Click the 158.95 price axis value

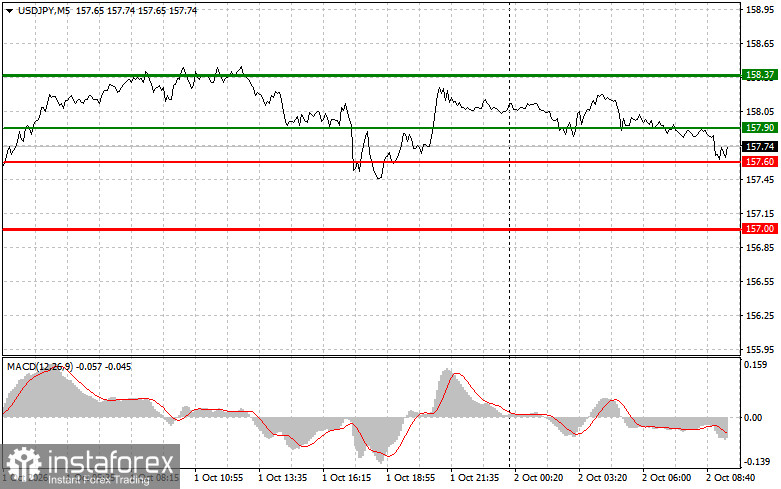tap(760, 10)
